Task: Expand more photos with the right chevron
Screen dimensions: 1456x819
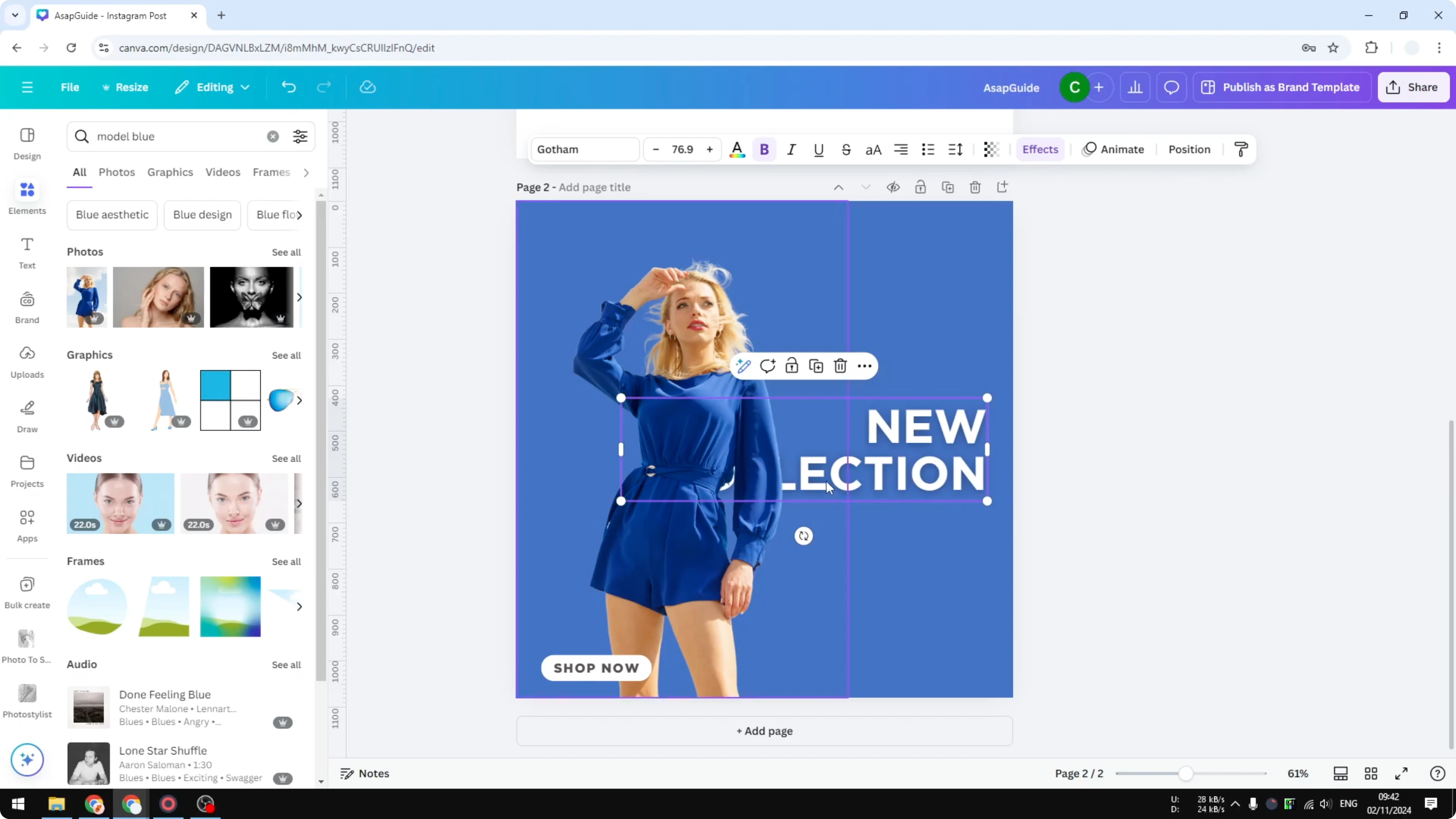Action: 299,297
